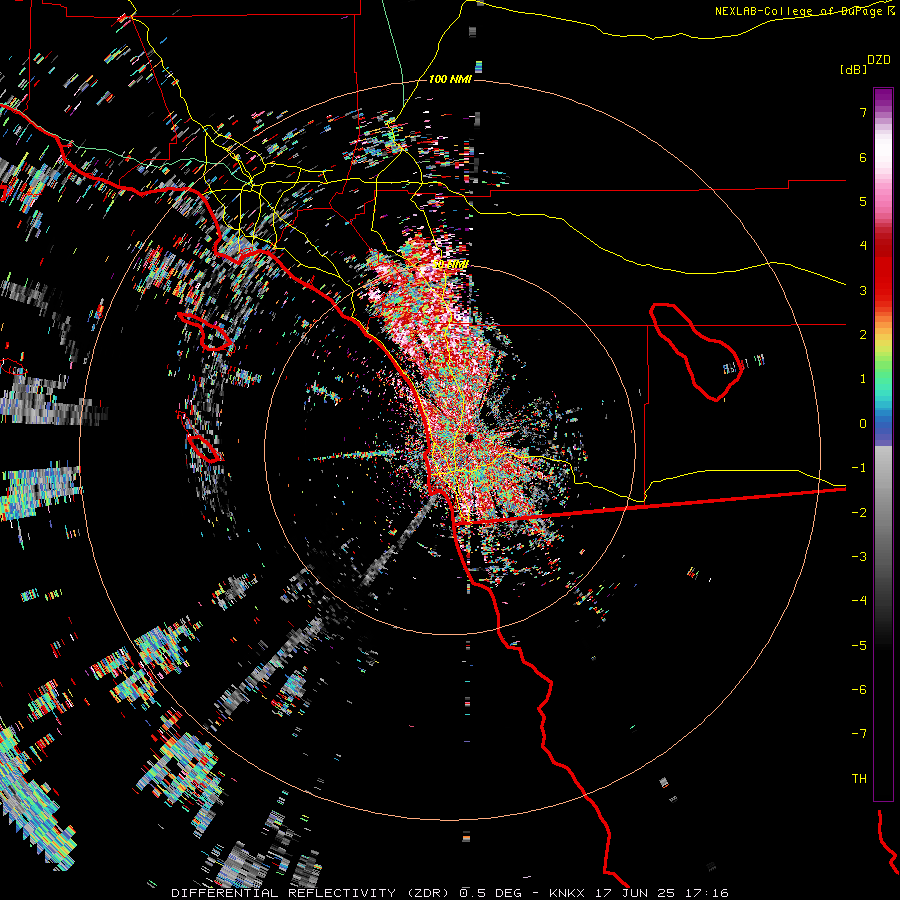Click the 0 scale value
The height and width of the screenshot is (900, 900).
click(863, 424)
